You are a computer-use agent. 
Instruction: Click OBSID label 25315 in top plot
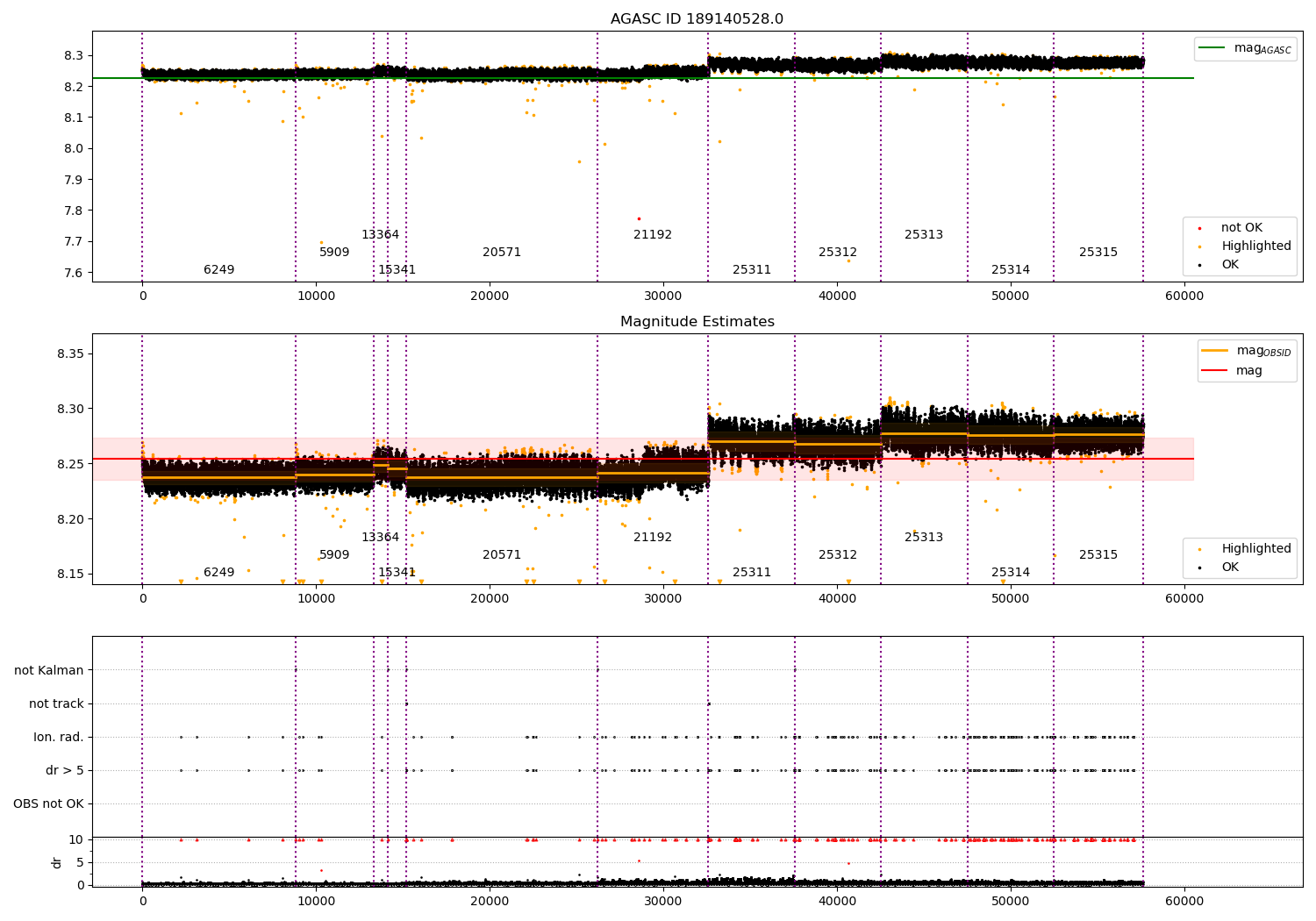pyautogui.click(x=1098, y=253)
